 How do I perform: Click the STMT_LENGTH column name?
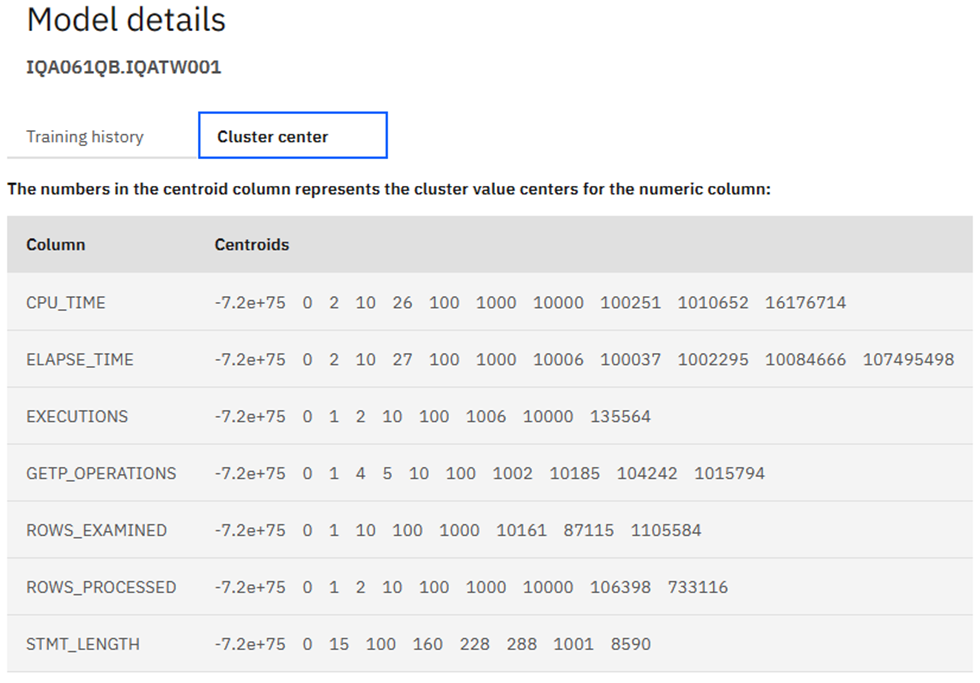83,644
